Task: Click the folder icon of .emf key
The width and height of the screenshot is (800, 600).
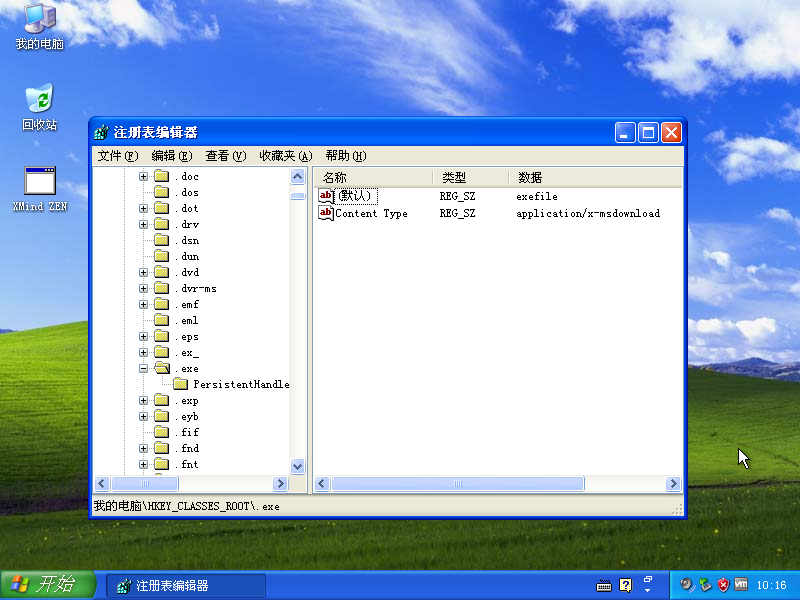Action: (162, 305)
